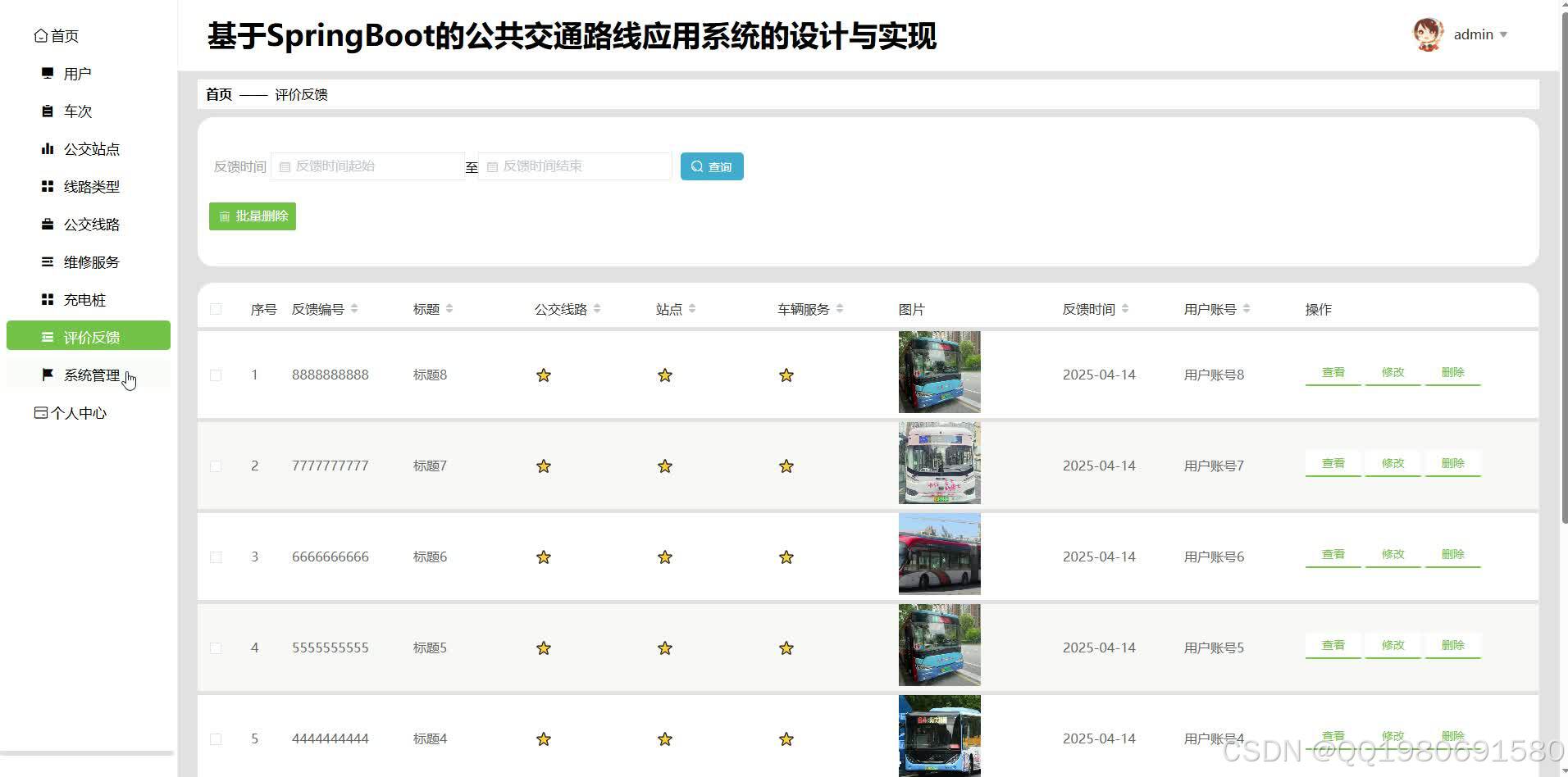Click the star rating under 站点 for row 1

coord(664,375)
